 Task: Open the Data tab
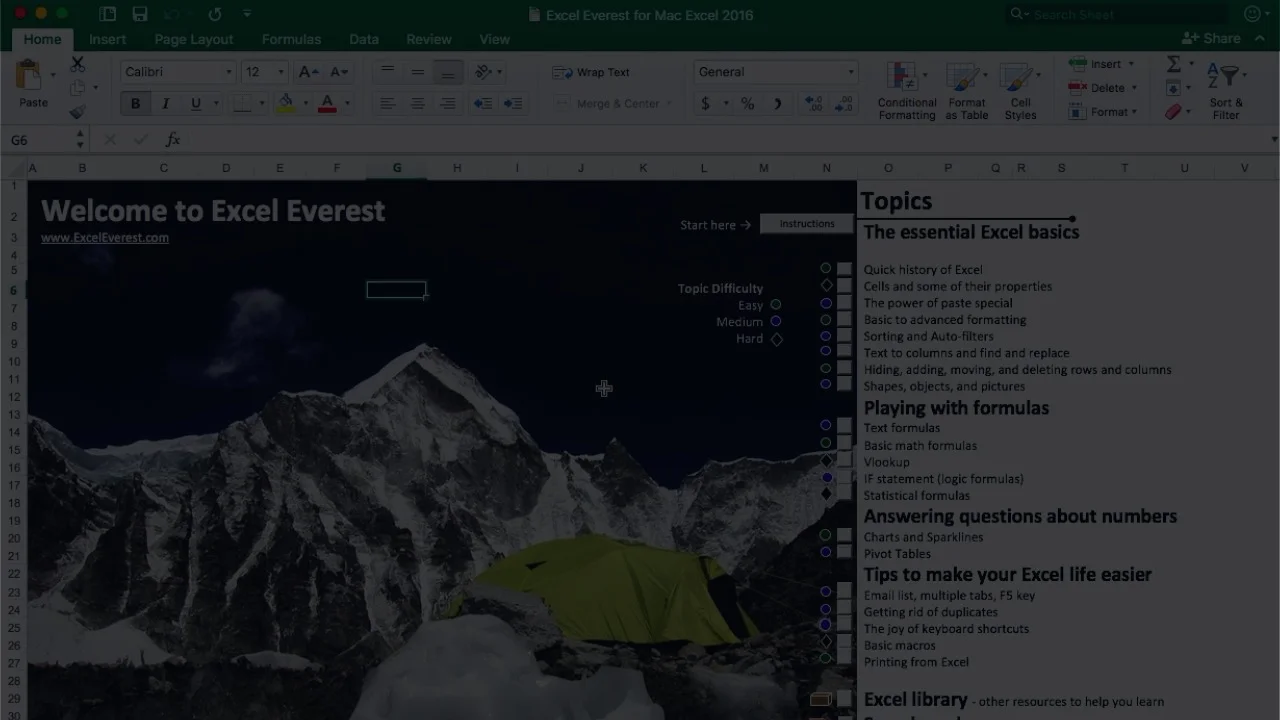pos(364,39)
